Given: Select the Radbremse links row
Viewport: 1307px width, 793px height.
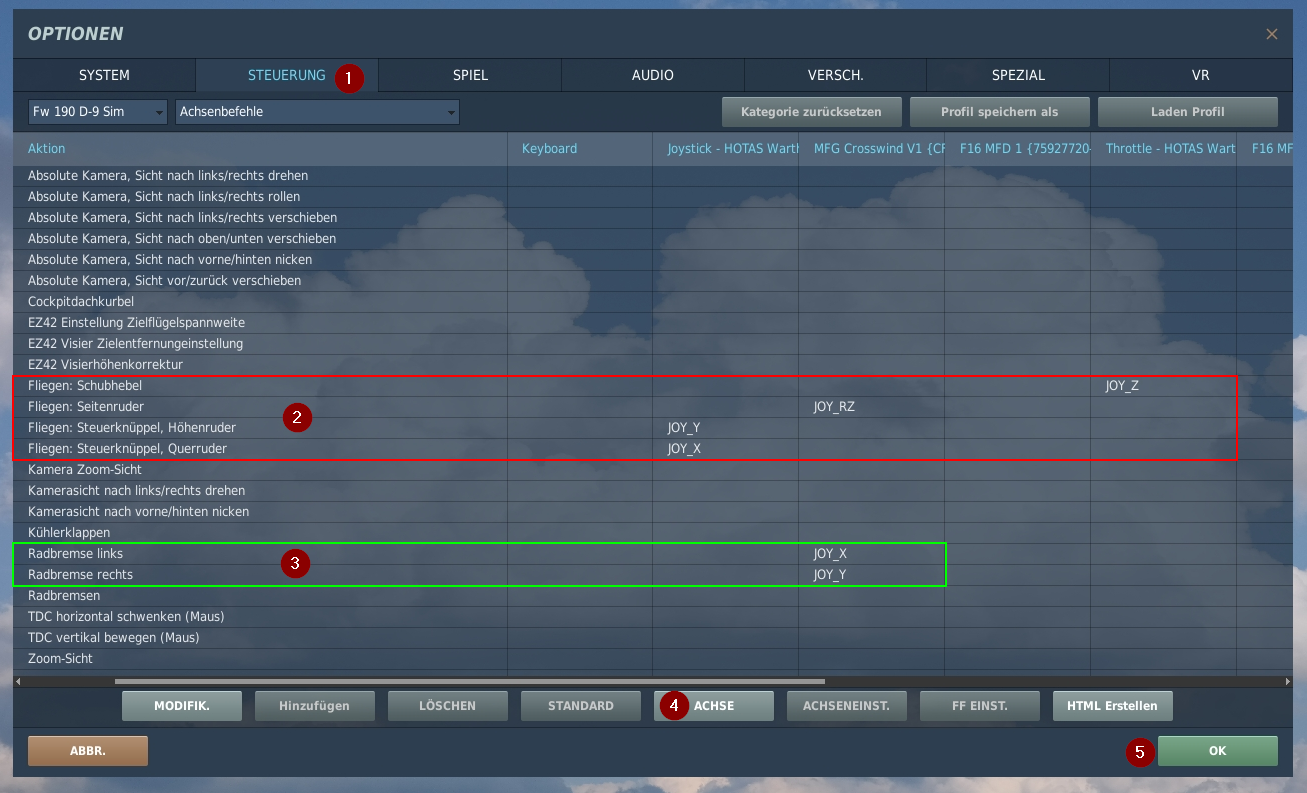Looking at the screenshot, I should (x=76, y=554).
